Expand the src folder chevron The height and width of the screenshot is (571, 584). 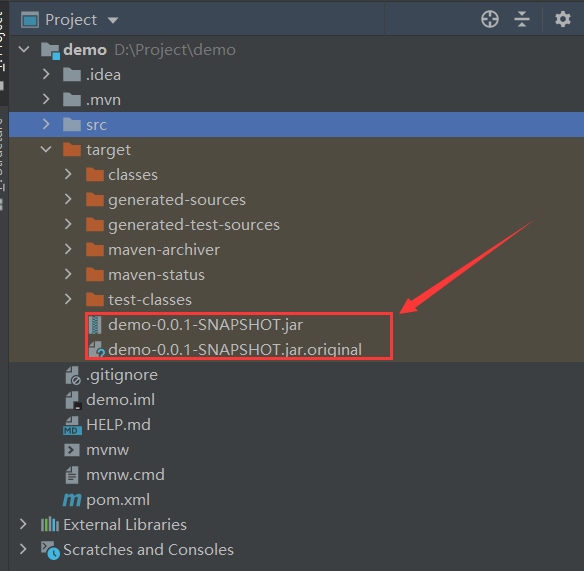pyautogui.click(x=46, y=124)
